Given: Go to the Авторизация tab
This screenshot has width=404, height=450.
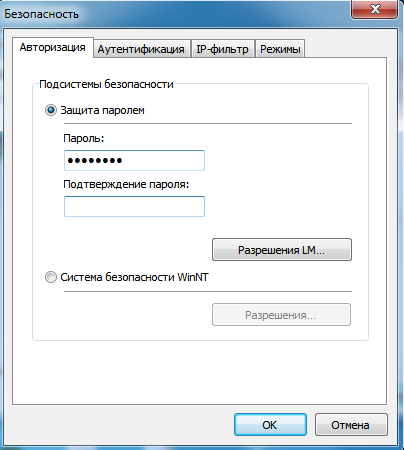Looking at the screenshot, I should coord(53,47).
